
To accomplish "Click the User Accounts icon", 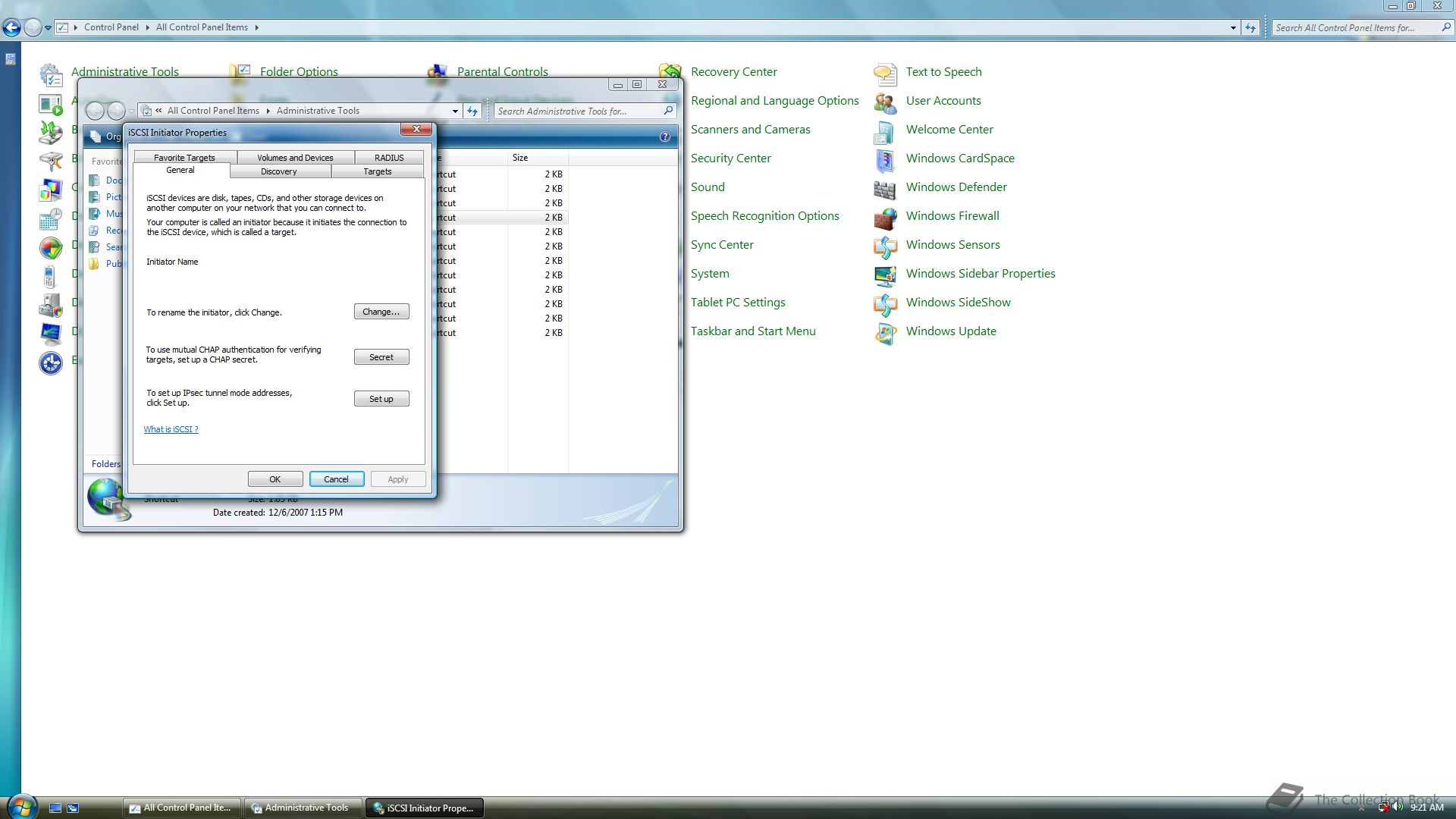I will (885, 103).
